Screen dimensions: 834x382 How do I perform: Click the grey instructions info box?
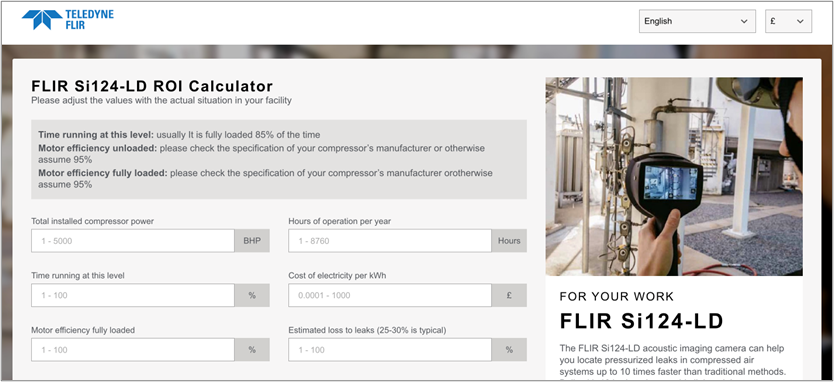pyautogui.click(x=279, y=159)
